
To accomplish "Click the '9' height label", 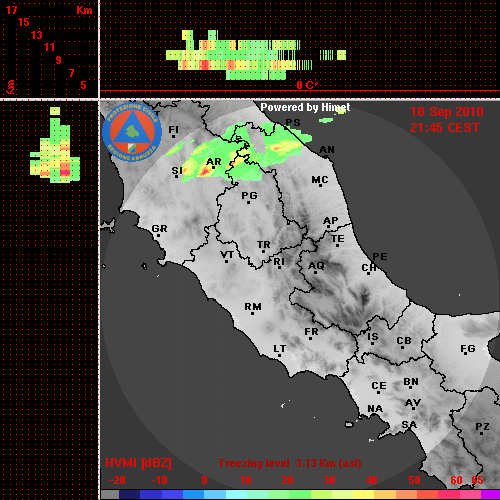I will [x=59, y=60].
